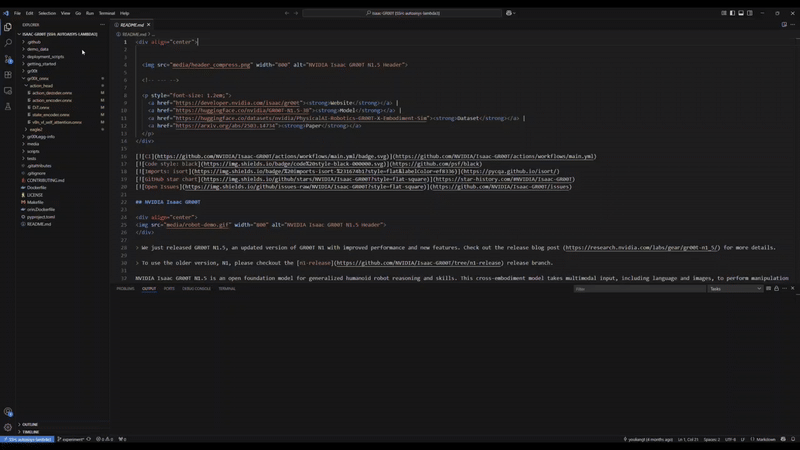The height and width of the screenshot is (450, 800).
Task: Open panel more actions ellipsis
Action: [785, 289]
